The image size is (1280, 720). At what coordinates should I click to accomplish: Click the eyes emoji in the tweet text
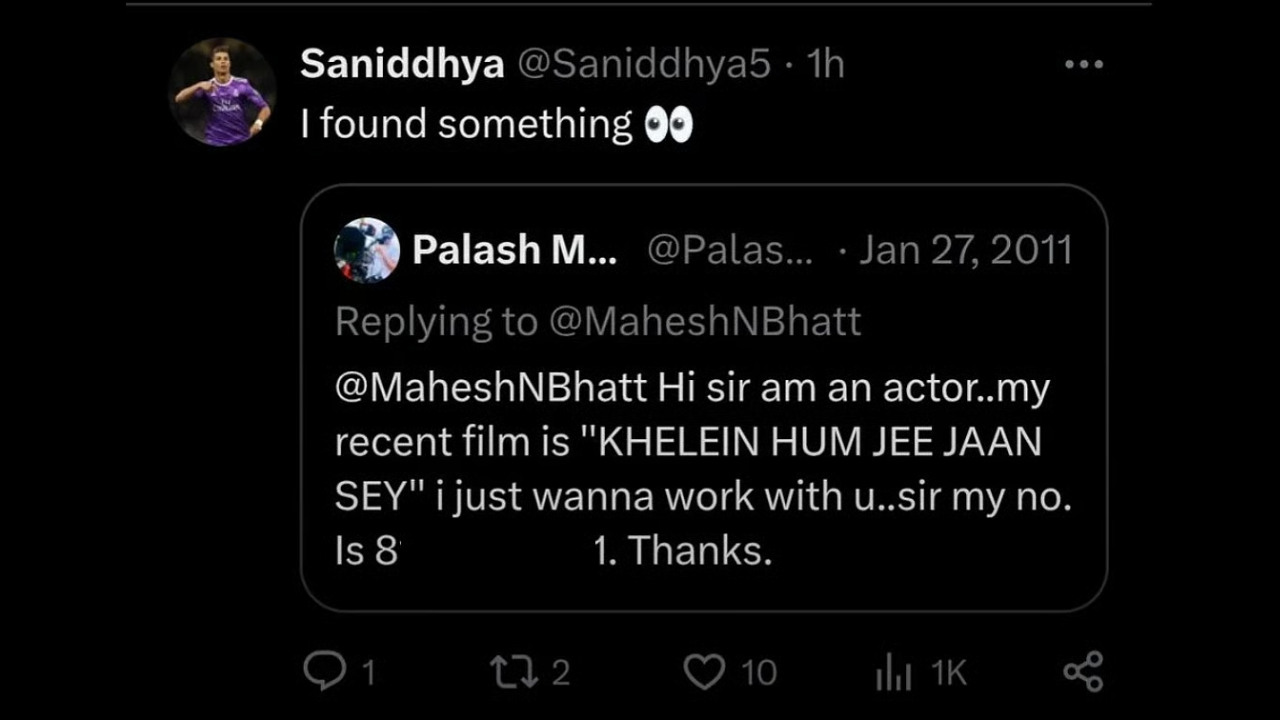click(x=668, y=124)
